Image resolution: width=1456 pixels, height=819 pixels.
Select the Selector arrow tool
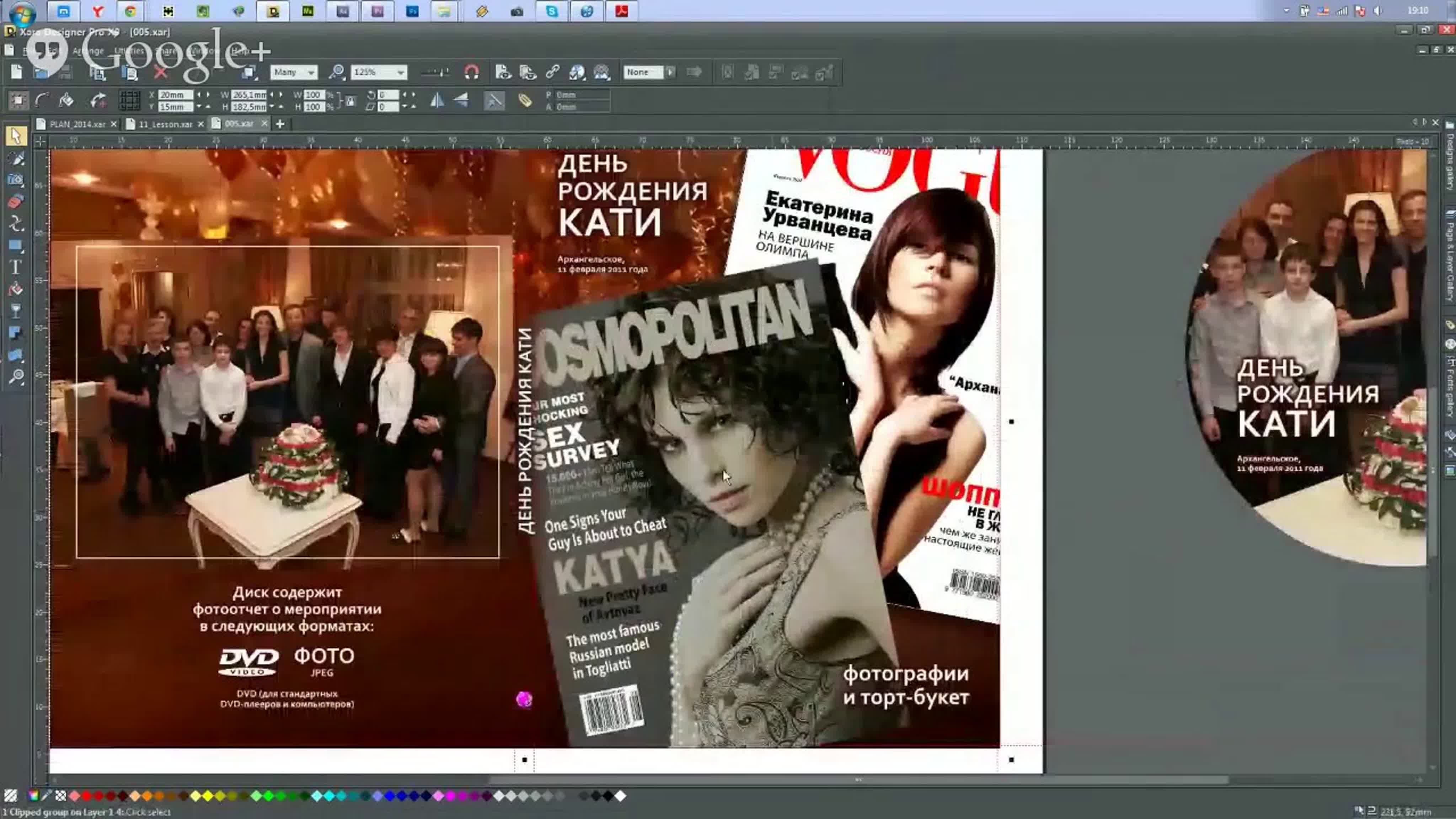[16, 136]
